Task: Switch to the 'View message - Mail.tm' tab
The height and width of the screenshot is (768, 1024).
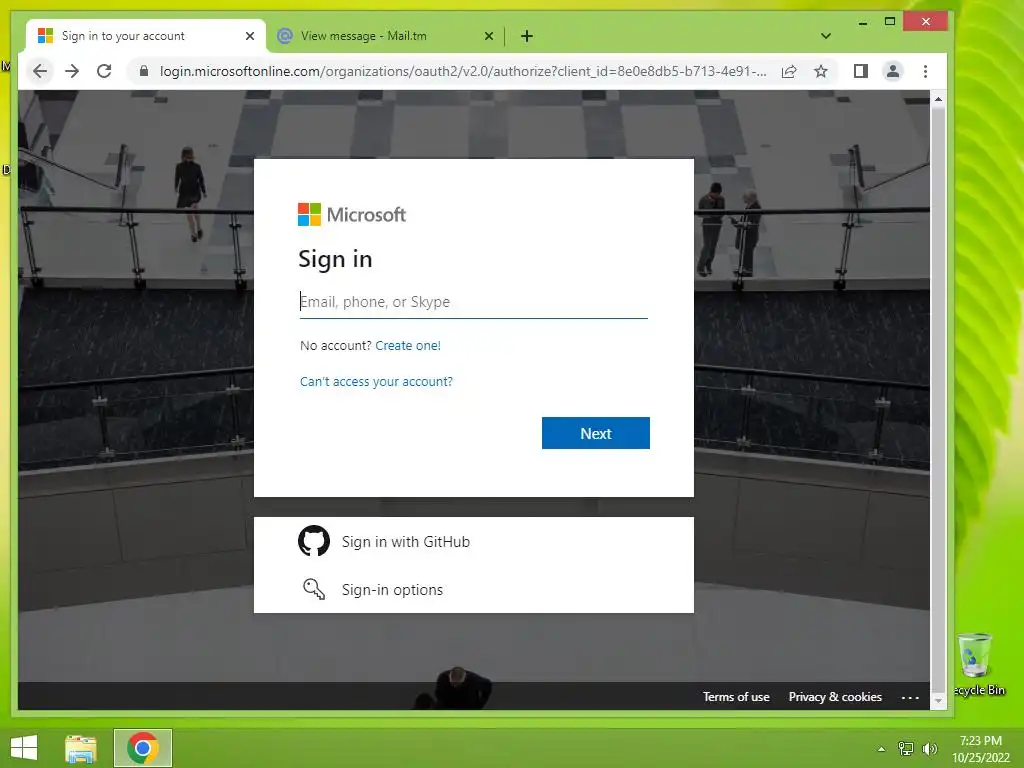Action: click(x=385, y=36)
